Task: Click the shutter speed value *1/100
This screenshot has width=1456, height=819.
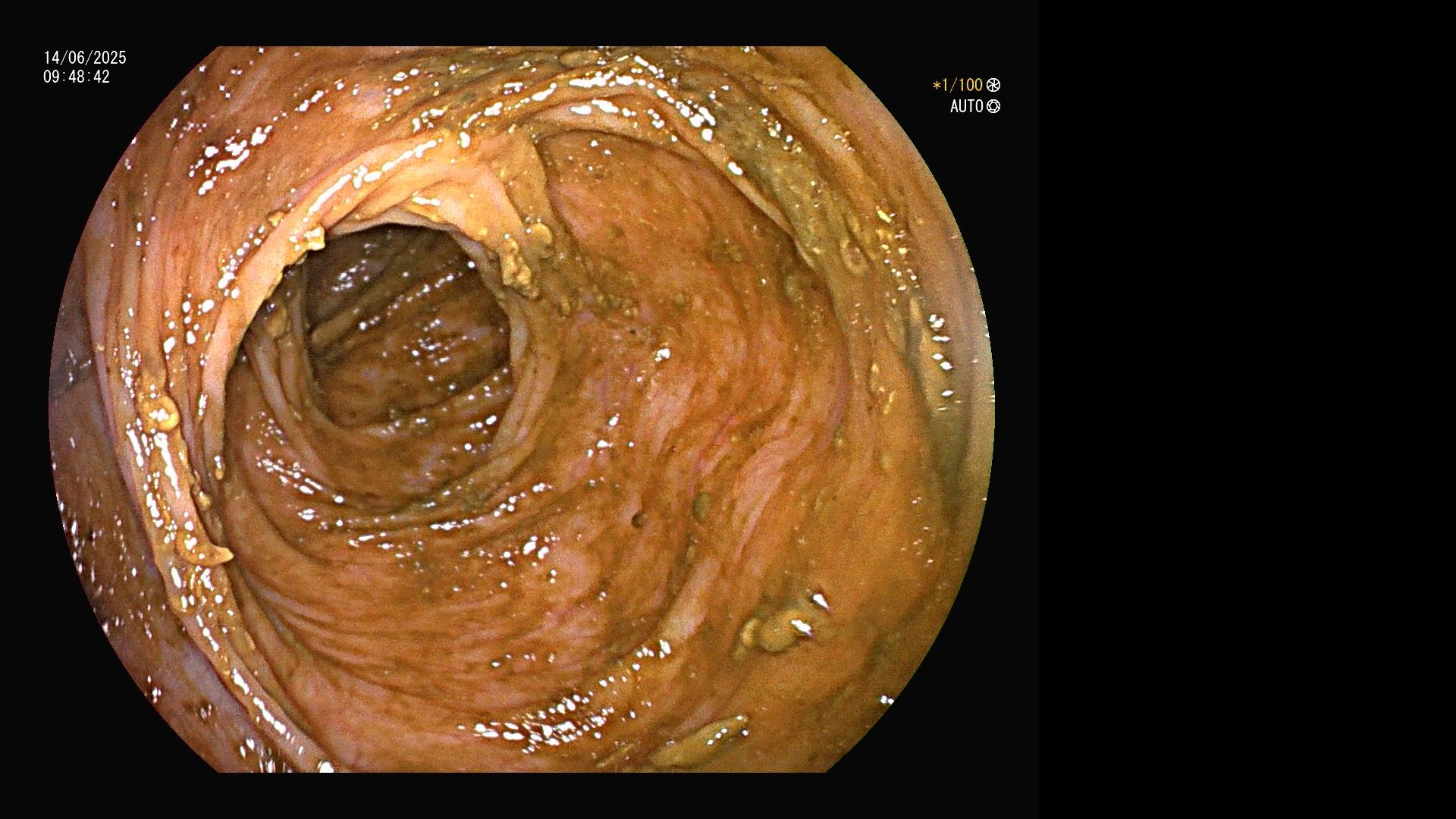Action: [x=957, y=85]
